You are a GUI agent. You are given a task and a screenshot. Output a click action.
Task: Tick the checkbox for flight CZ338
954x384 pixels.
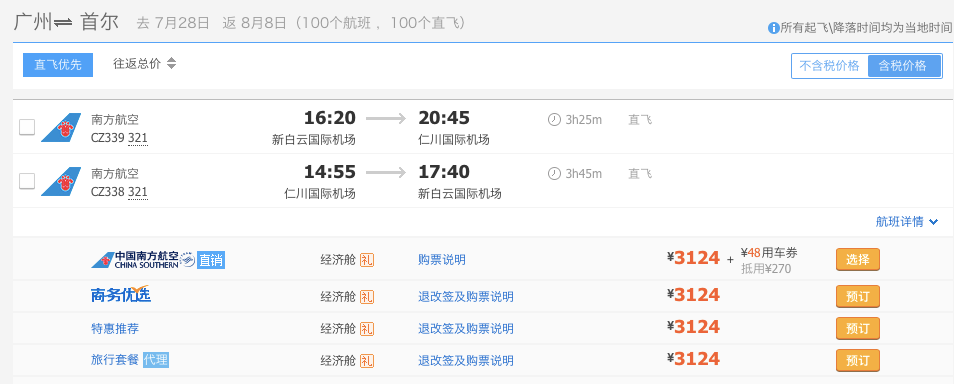(x=27, y=181)
